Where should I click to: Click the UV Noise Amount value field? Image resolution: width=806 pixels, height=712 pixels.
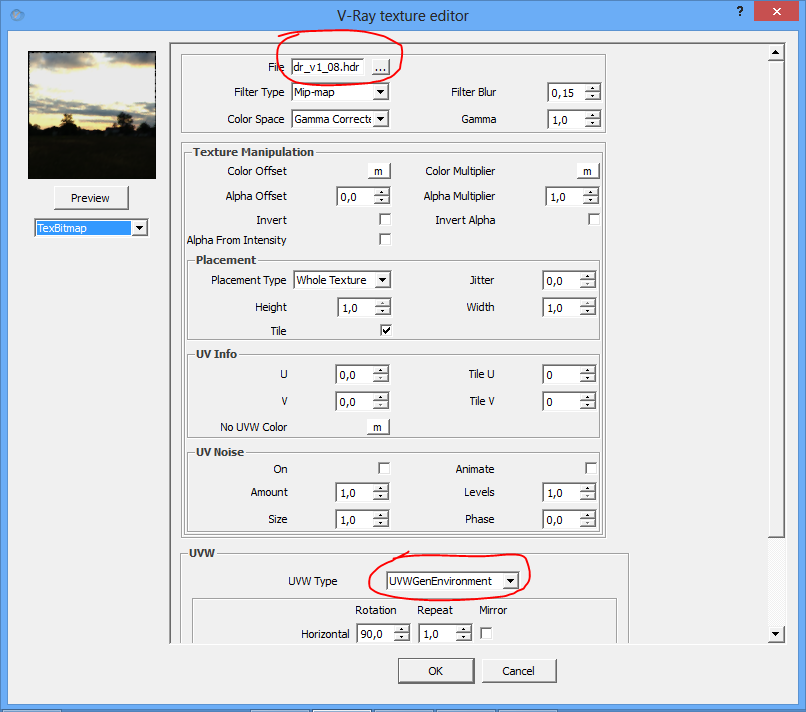tap(354, 493)
